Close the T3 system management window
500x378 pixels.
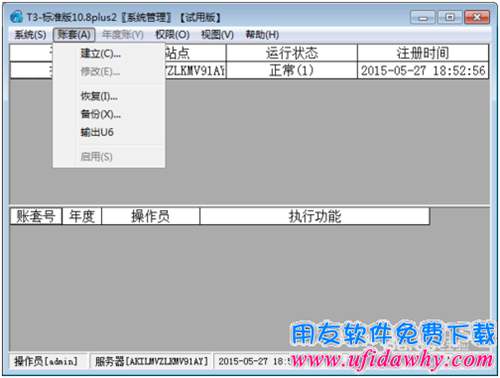[x=477, y=17]
